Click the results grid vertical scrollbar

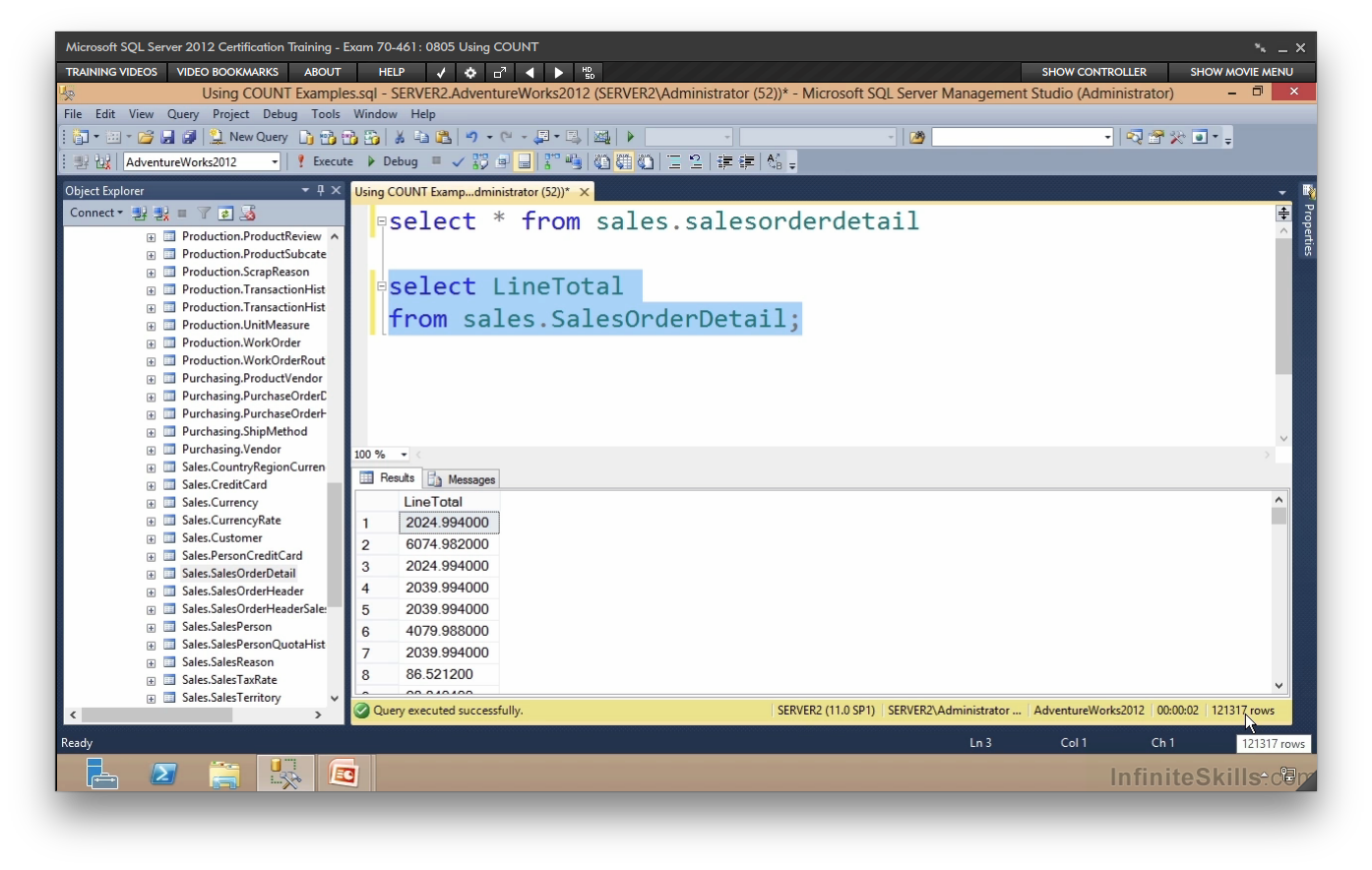pos(1278,592)
